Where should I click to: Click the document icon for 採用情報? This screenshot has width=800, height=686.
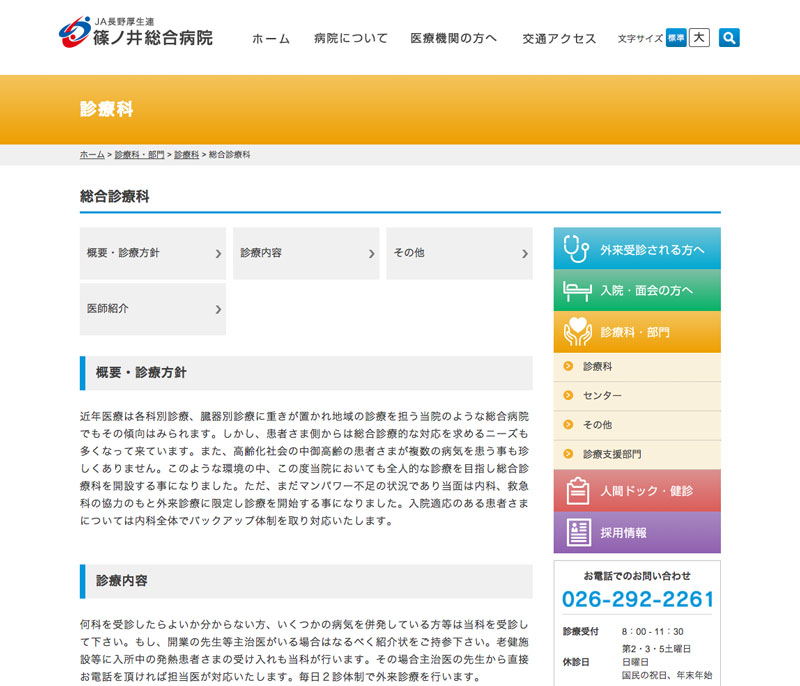point(579,532)
